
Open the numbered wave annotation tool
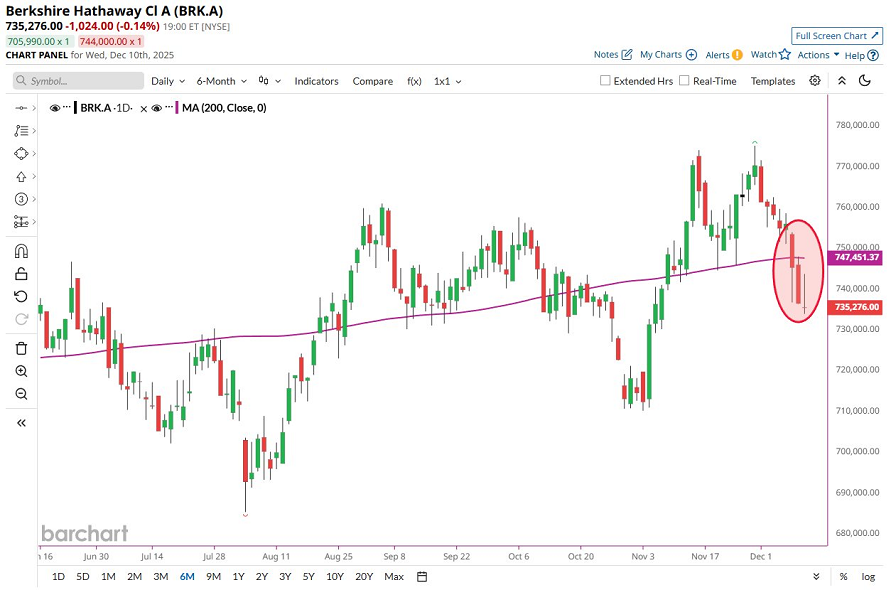tap(21, 199)
